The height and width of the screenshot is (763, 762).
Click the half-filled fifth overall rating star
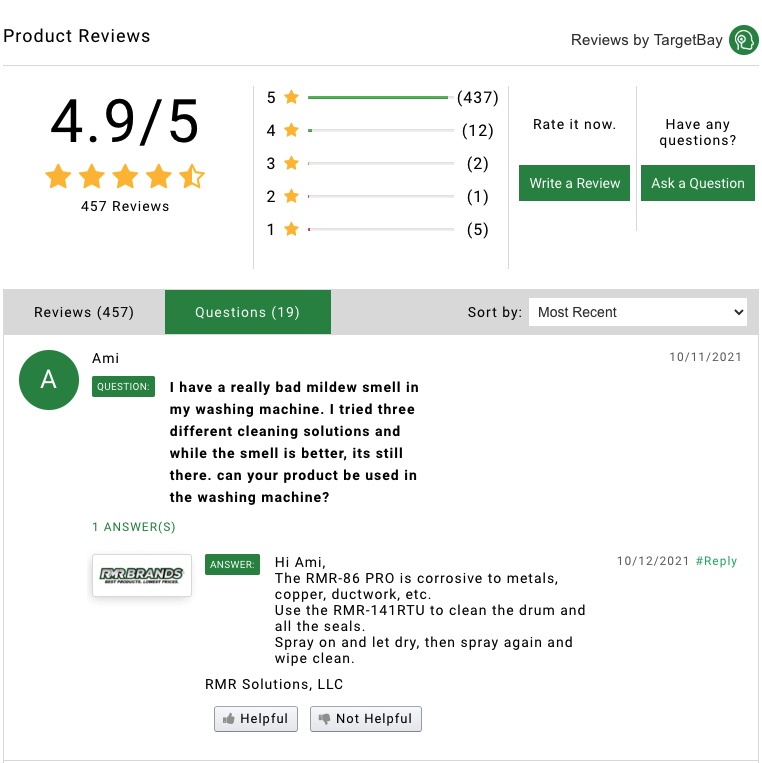[192, 176]
